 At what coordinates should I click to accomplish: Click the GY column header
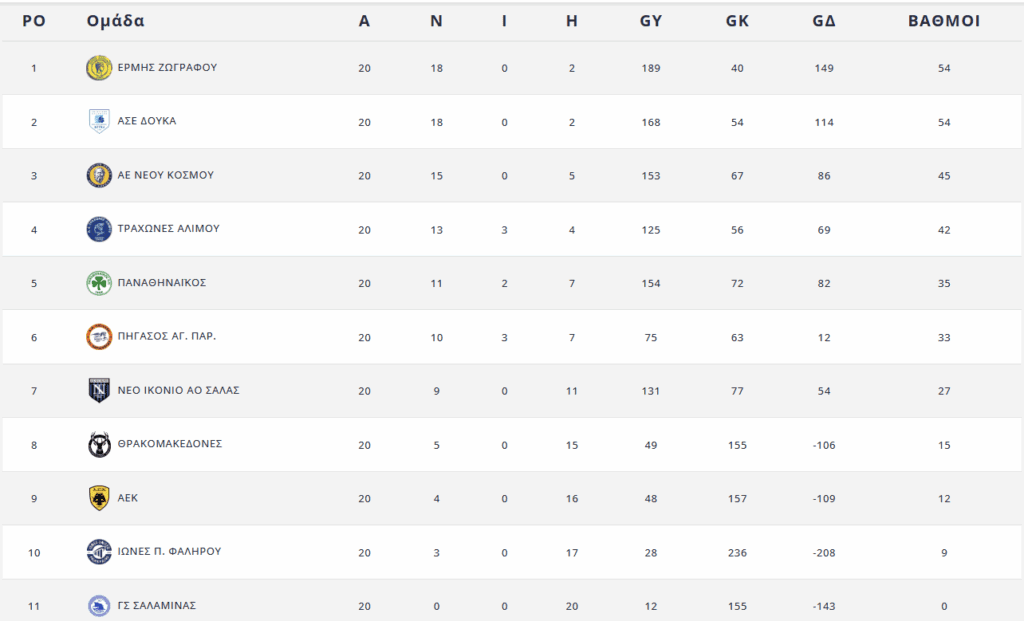(651, 21)
